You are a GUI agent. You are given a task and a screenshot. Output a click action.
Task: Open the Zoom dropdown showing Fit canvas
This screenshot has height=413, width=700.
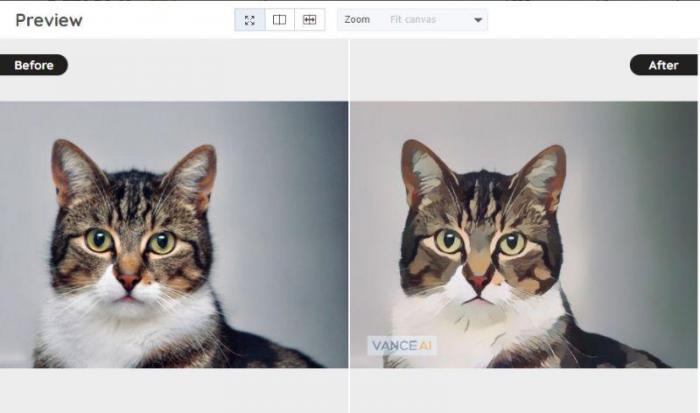[x=412, y=20]
